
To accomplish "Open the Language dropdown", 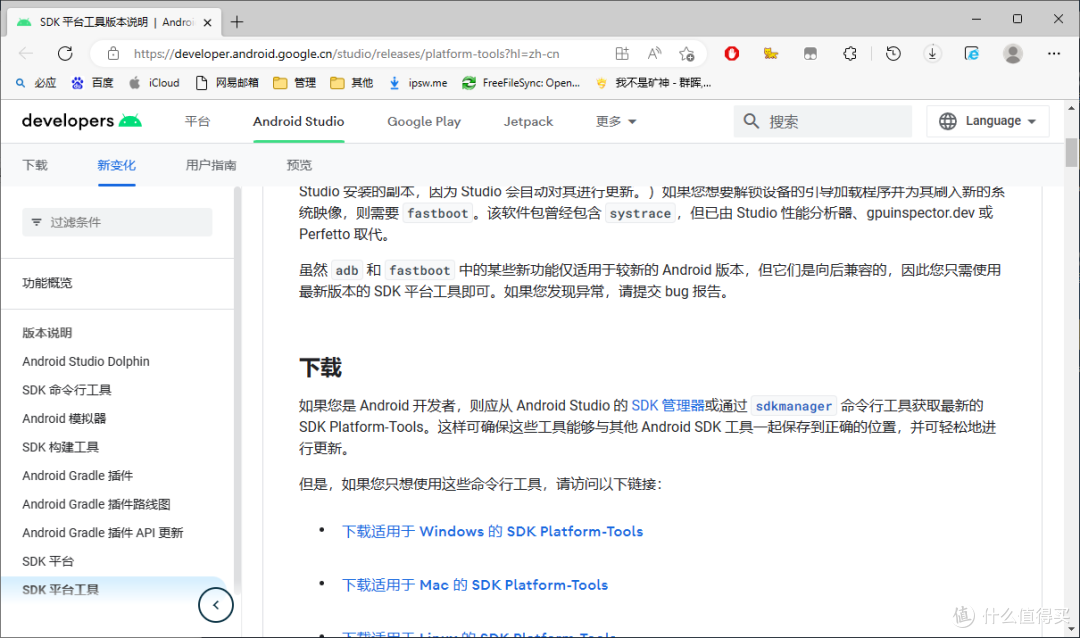I will coord(988,121).
